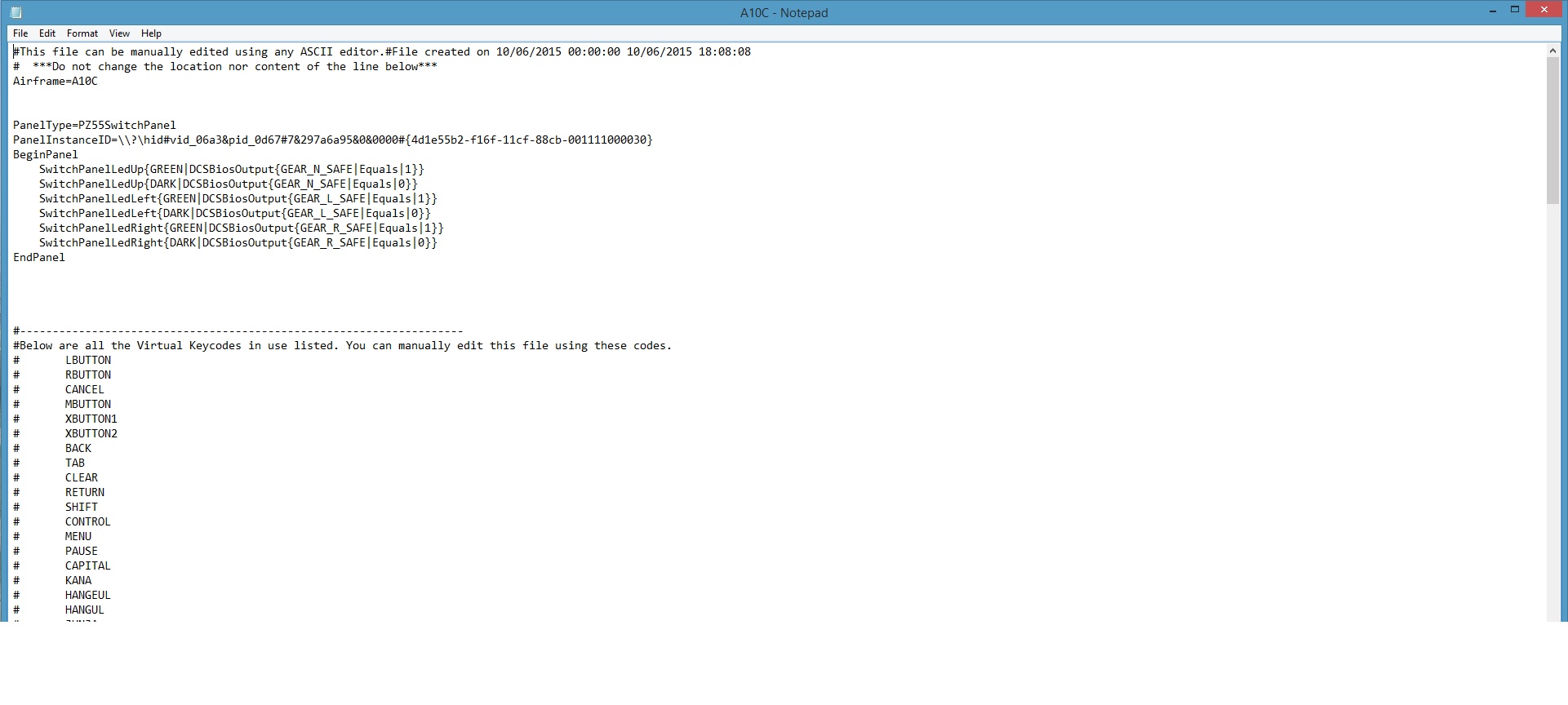The width and height of the screenshot is (1568, 705).
Task: Click the 'This file can be manually edited' line
Action: click(x=382, y=52)
